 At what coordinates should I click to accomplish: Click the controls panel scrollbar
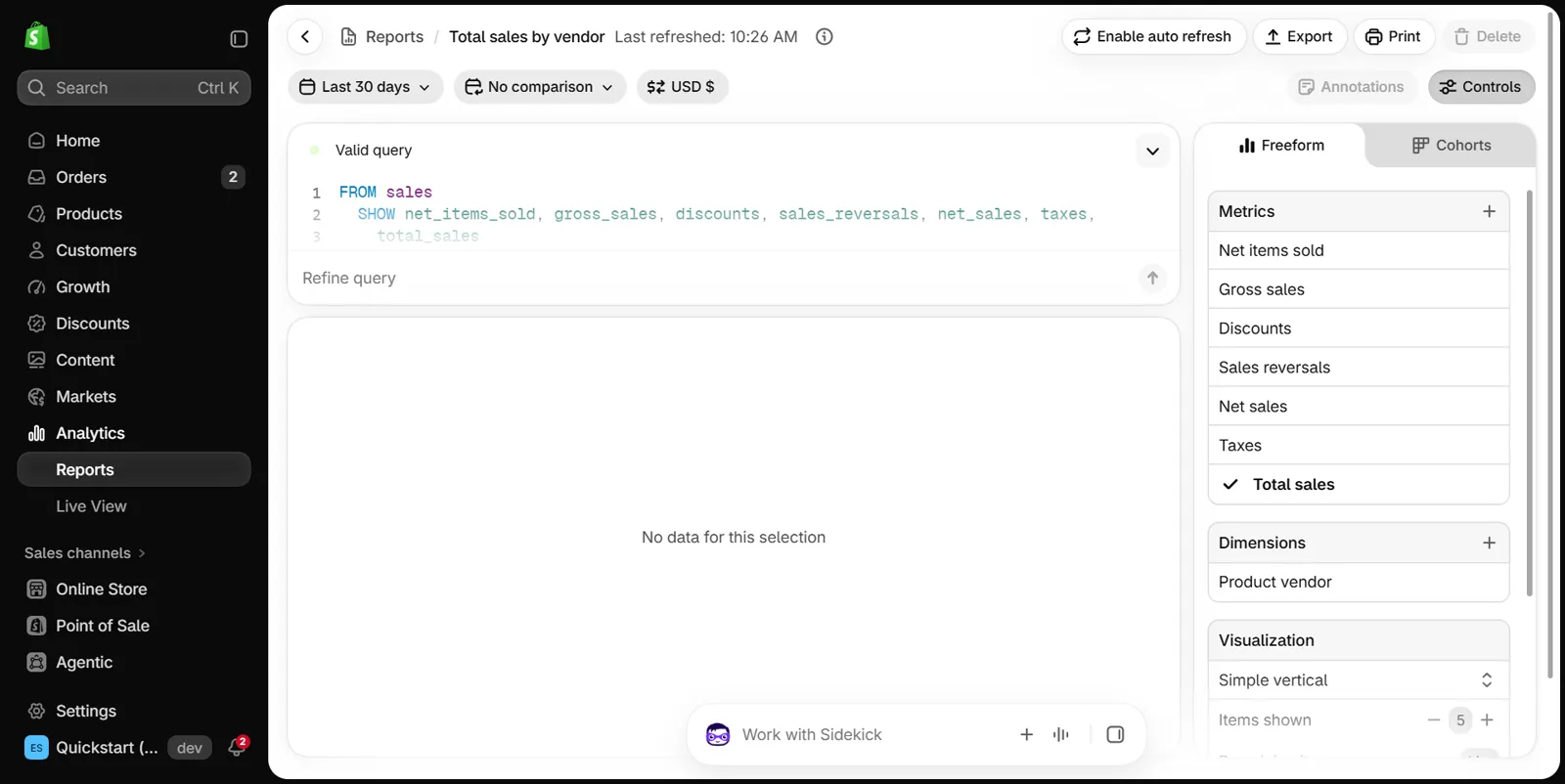click(1529, 393)
